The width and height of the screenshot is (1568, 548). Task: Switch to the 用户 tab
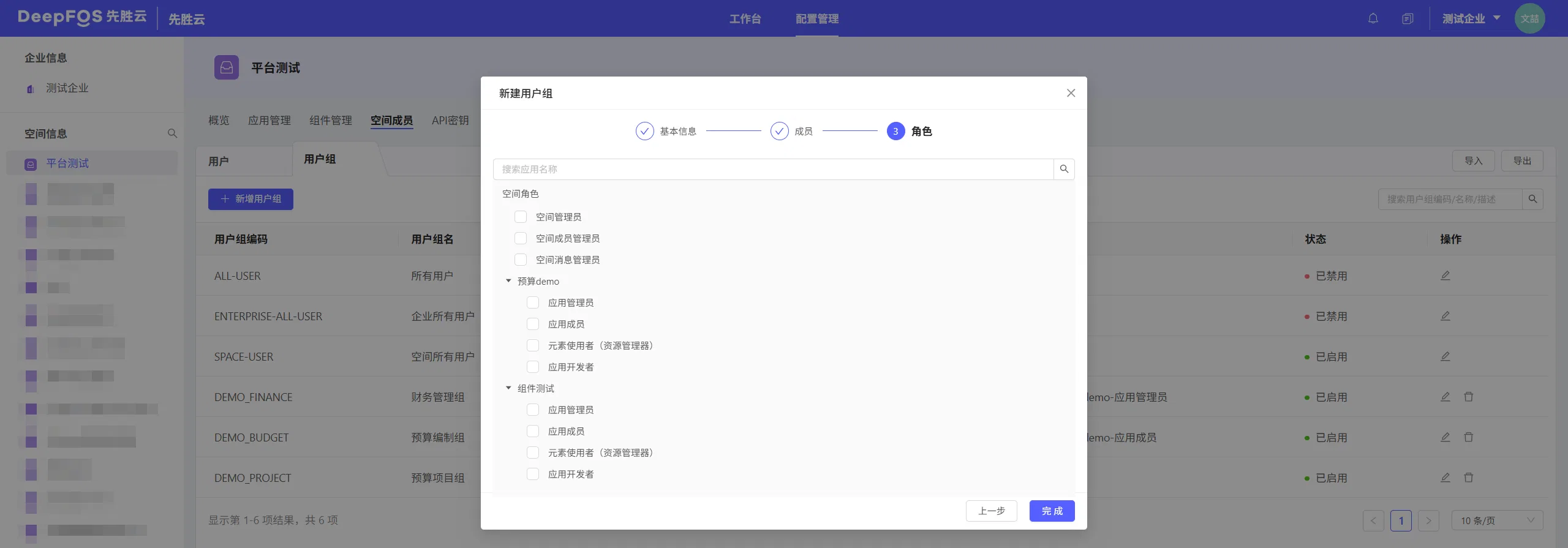(x=219, y=161)
